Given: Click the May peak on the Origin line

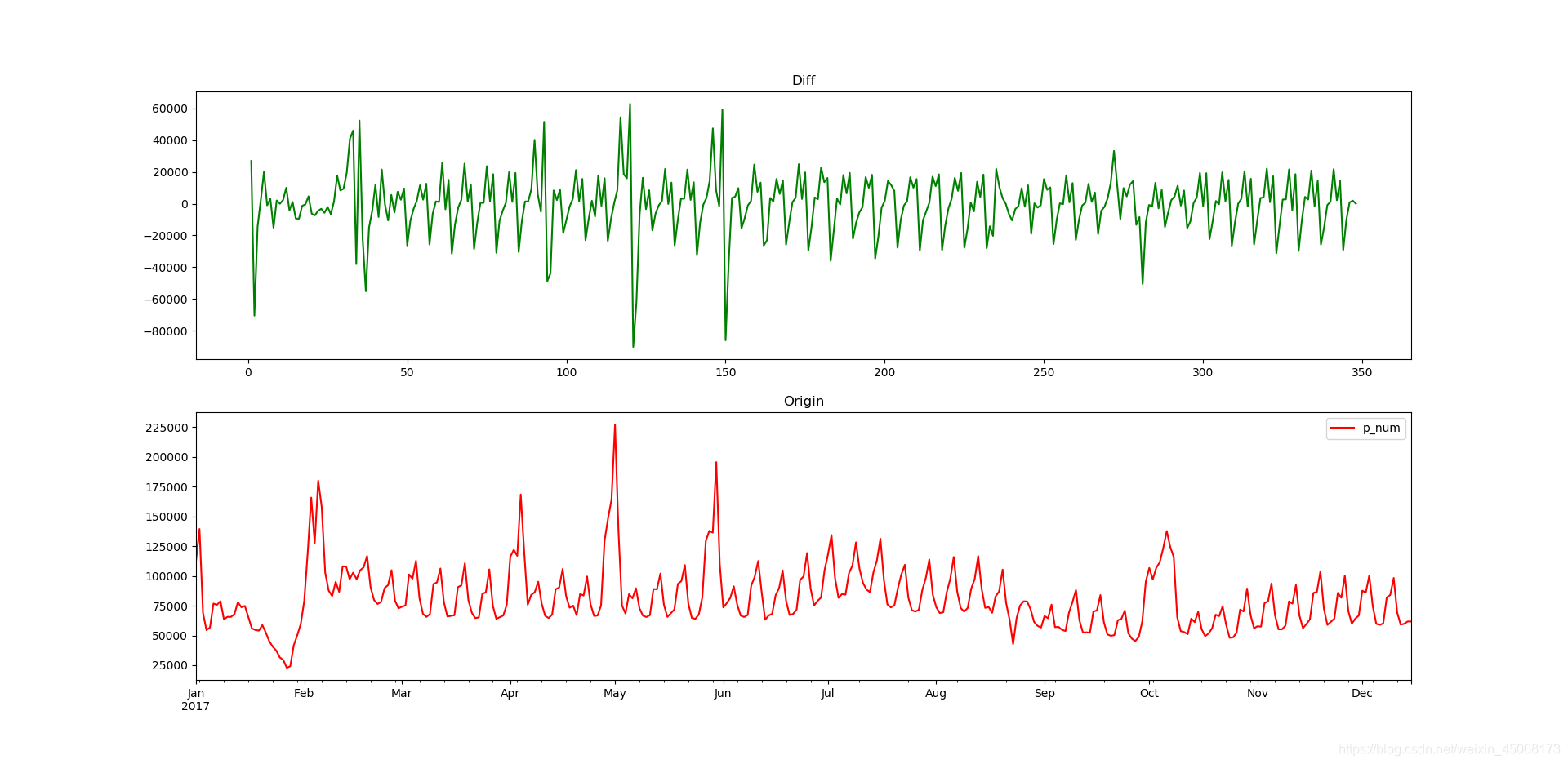Looking at the screenshot, I should [x=615, y=425].
